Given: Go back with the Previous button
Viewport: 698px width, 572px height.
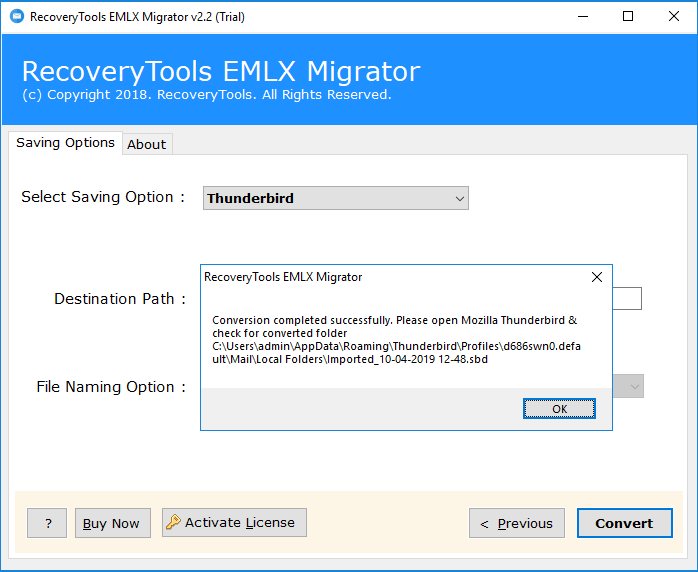Looking at the screenshot, I should 517,523.
